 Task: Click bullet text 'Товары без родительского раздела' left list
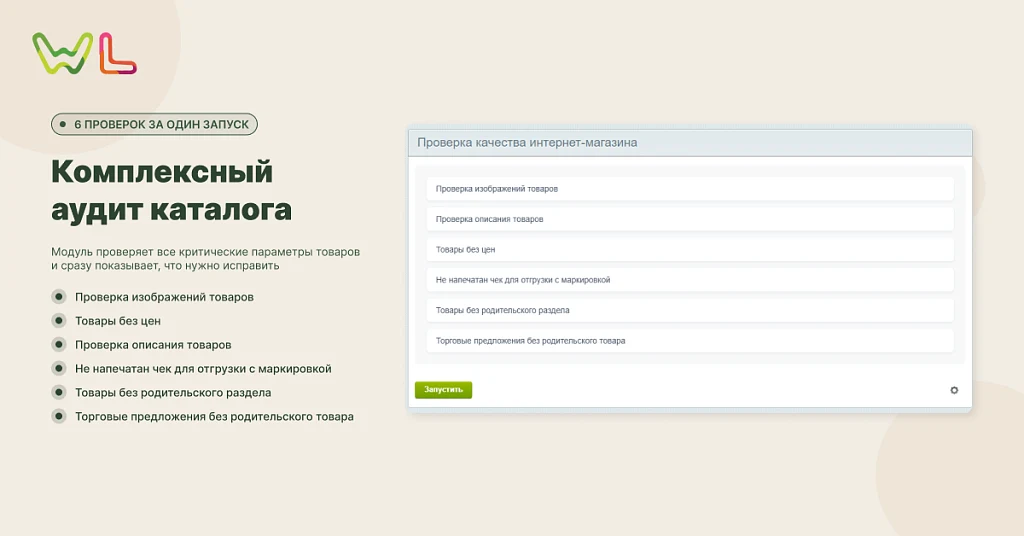coord(173,392)
